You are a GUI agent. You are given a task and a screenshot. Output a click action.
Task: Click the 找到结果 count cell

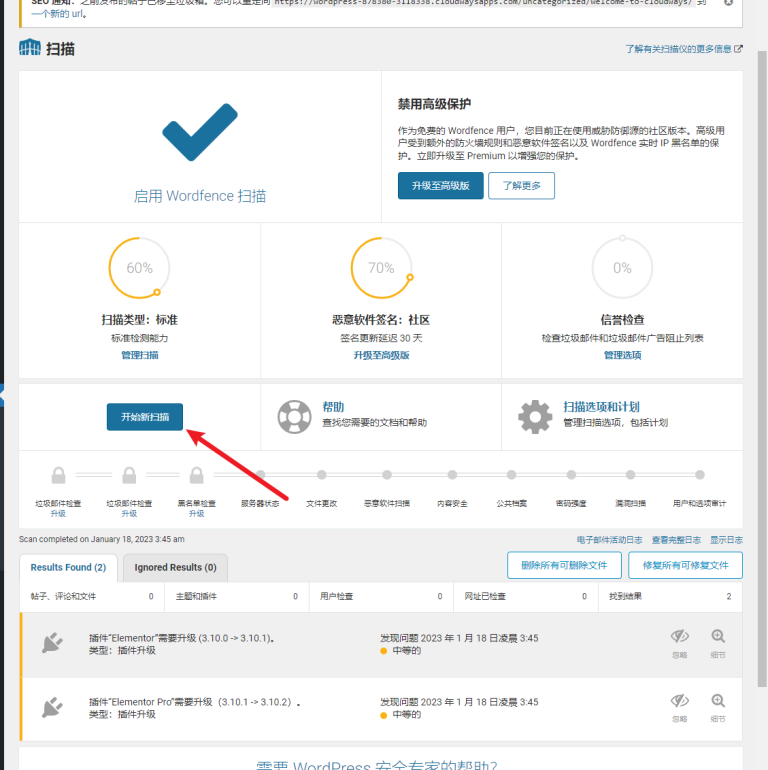tap(670, 596)
